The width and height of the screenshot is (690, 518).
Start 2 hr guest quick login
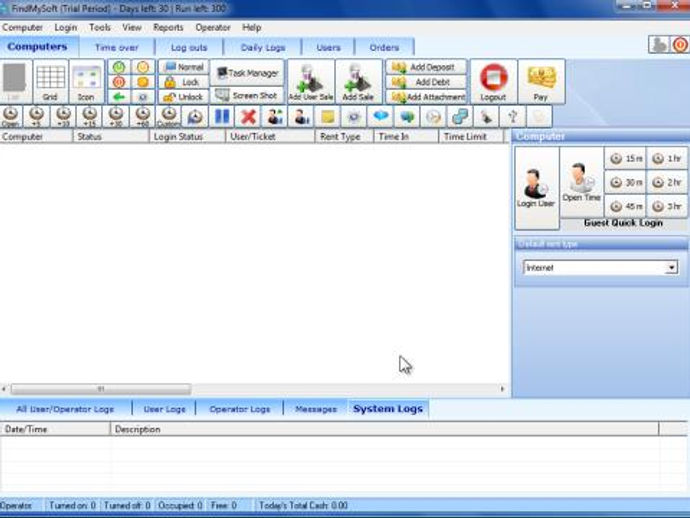coord(666,182)
